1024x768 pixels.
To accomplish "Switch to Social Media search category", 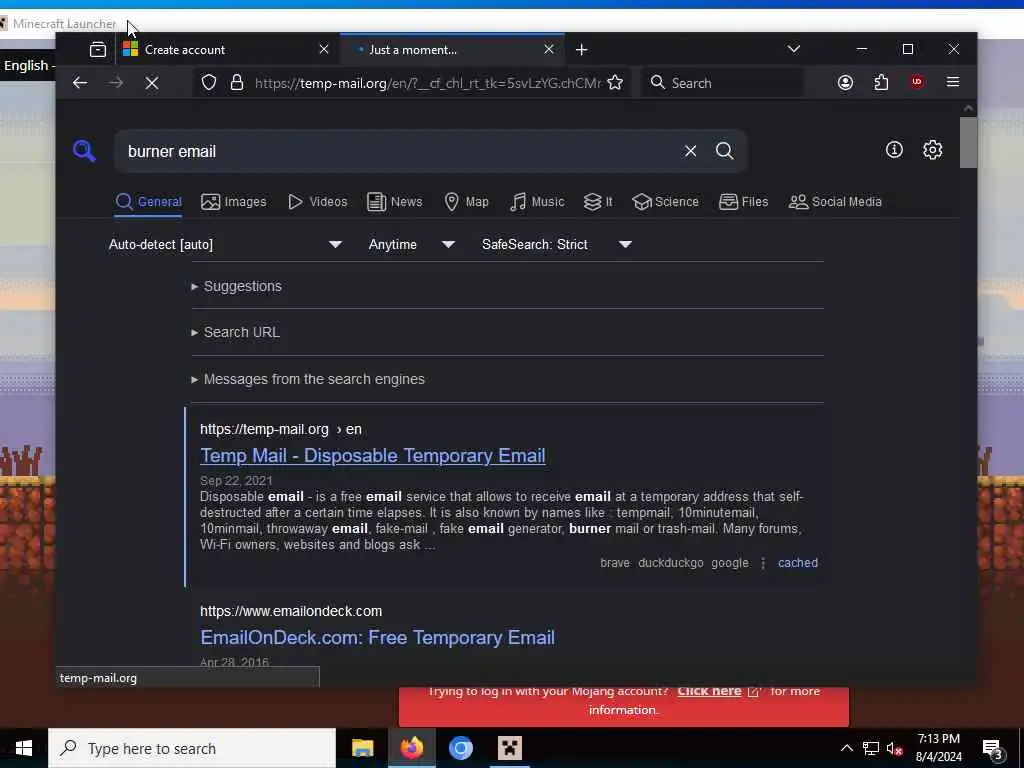I will point(835,202).
